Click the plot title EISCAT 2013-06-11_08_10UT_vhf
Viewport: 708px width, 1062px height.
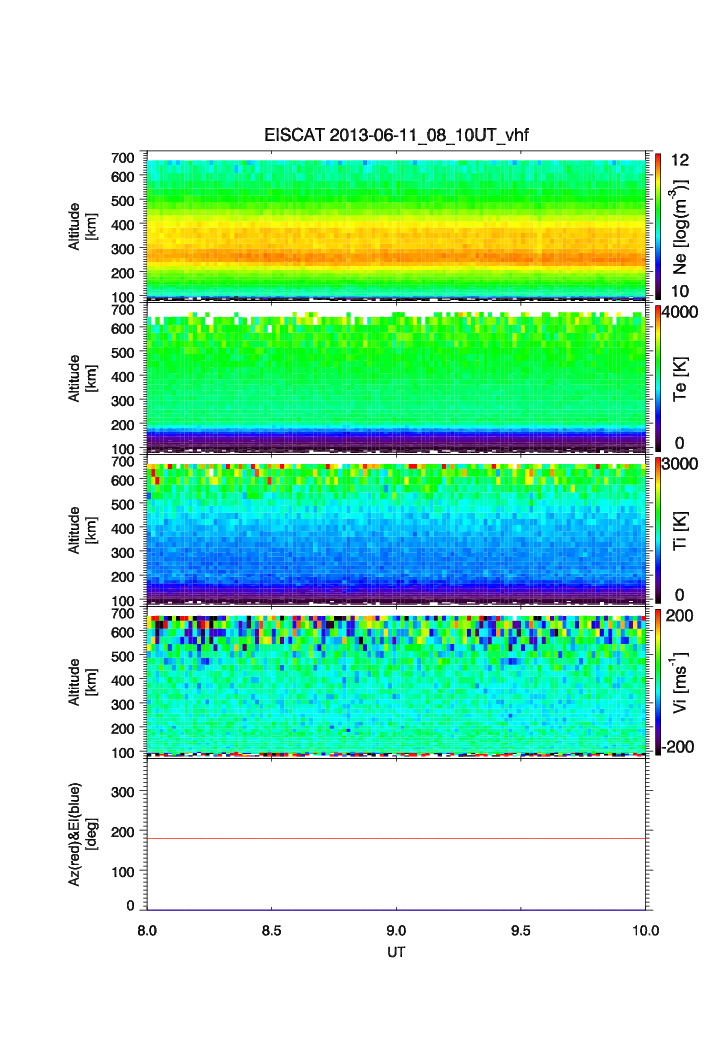tap(396, 138)
